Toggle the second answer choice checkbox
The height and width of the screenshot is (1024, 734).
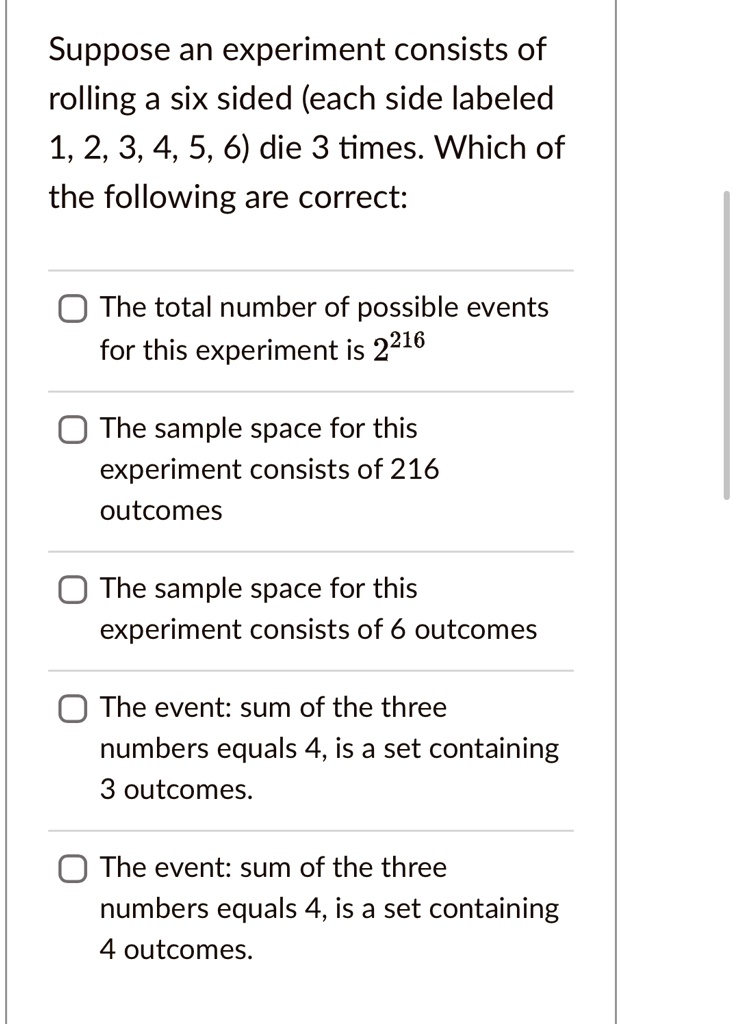pyautogui.click(x=71, y=429)
